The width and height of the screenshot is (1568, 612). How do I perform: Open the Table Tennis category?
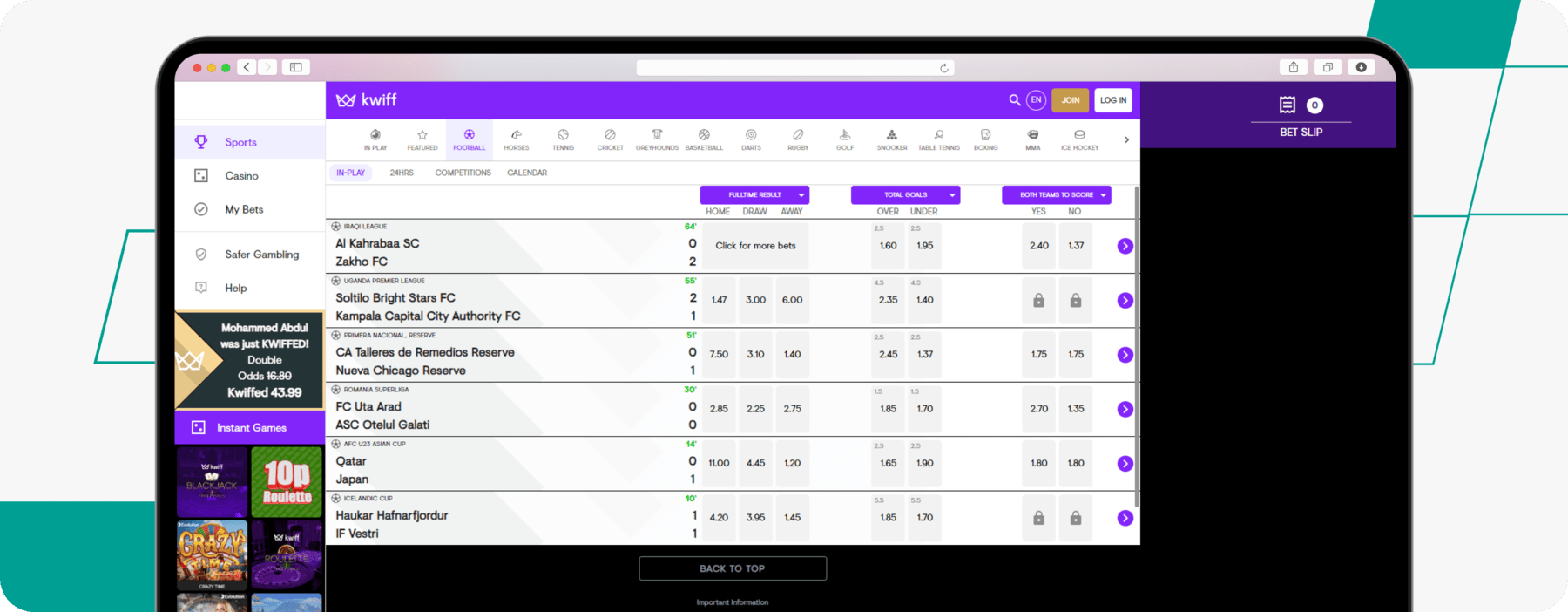click(x=939, y=139)
